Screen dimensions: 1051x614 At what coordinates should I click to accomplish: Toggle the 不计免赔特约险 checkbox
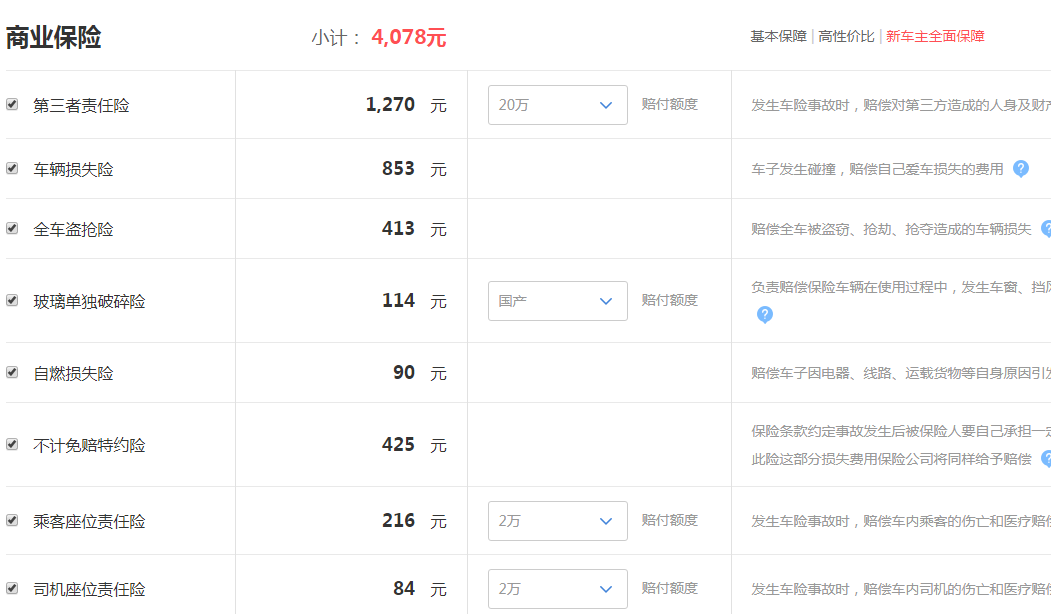tap(12, 444)
